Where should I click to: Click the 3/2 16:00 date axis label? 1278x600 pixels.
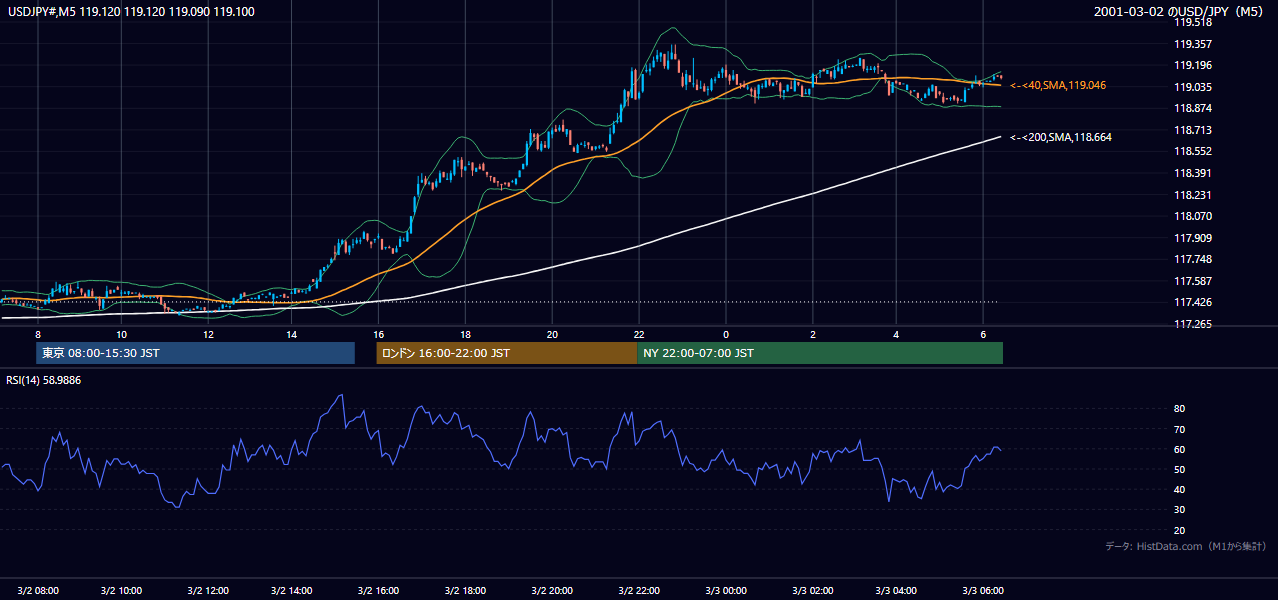[x=378, y=590]
